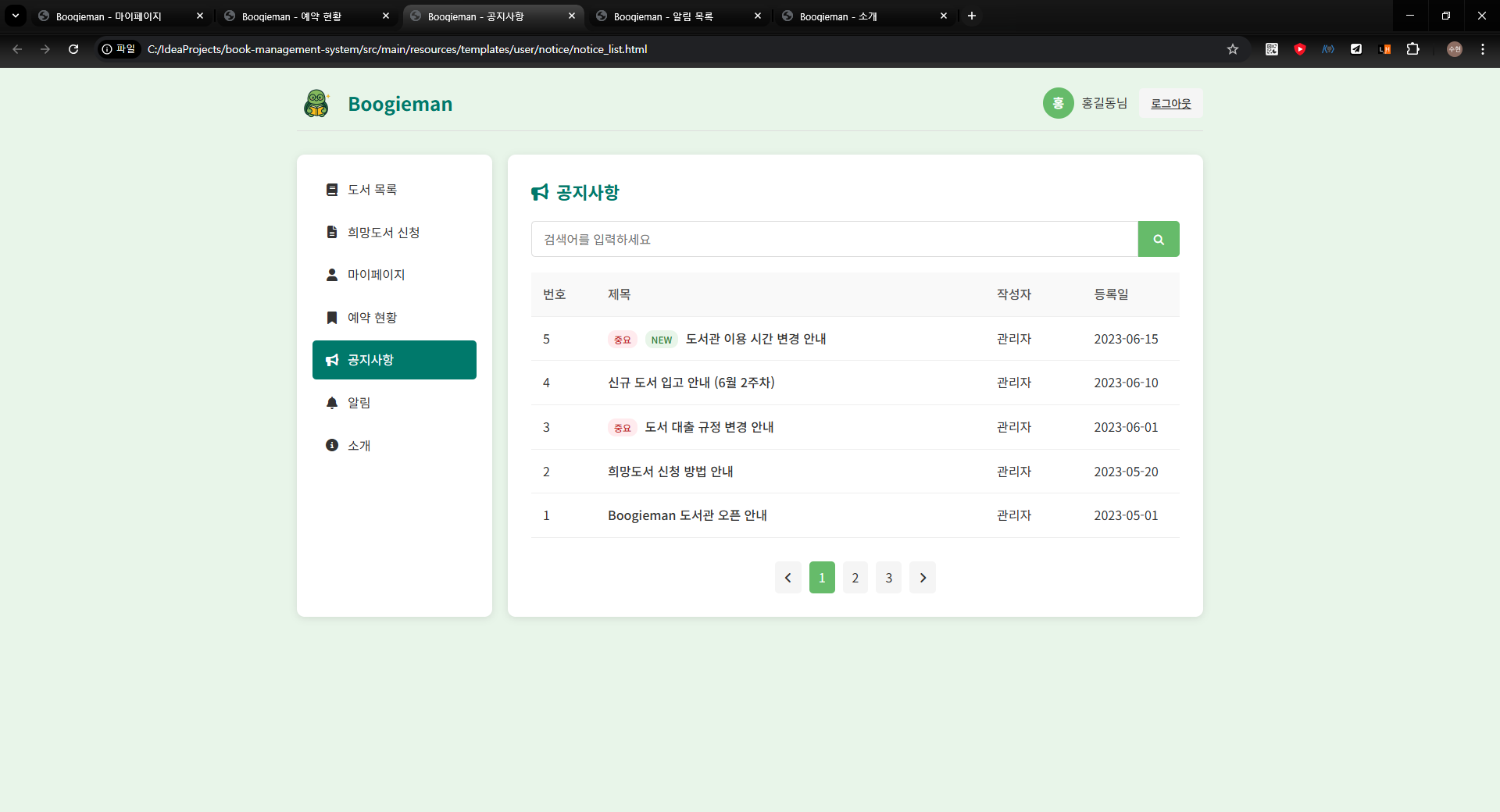
Task: Open notice 도서관 이용 시간 변경 안내
Action: click(x=755, y=339)
